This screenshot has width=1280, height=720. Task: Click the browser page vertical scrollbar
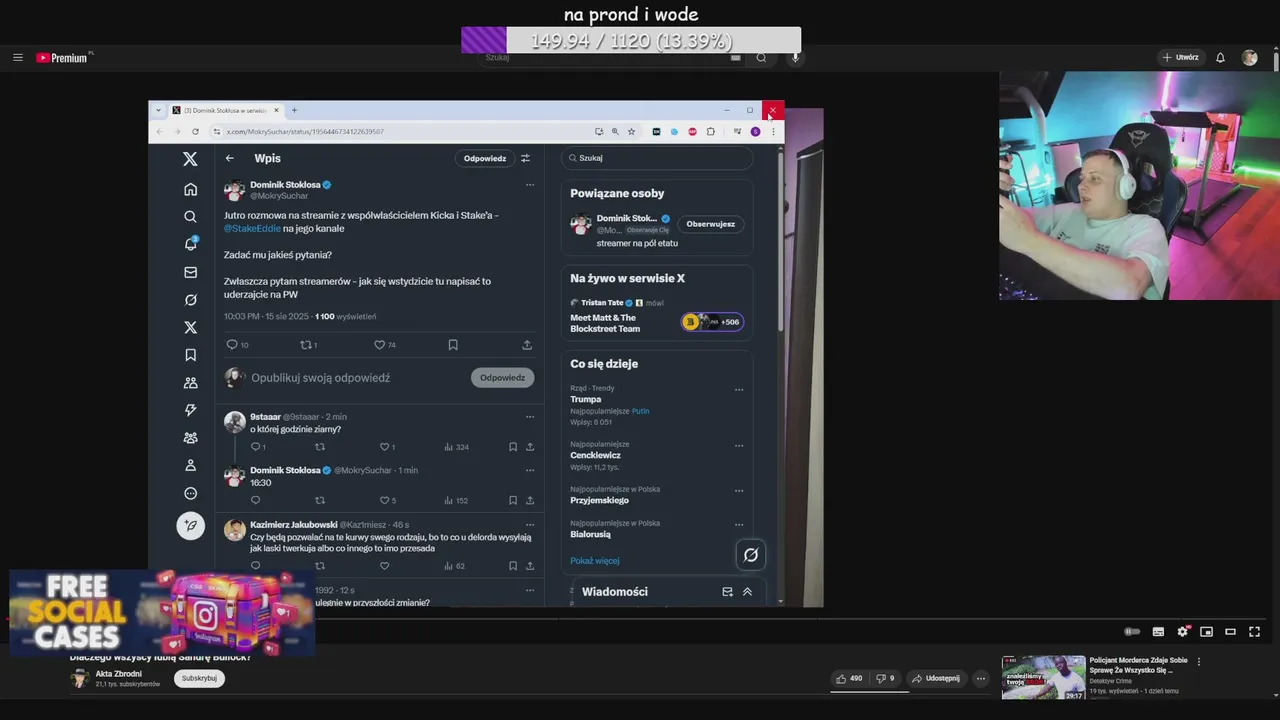[x=780, y=240]
